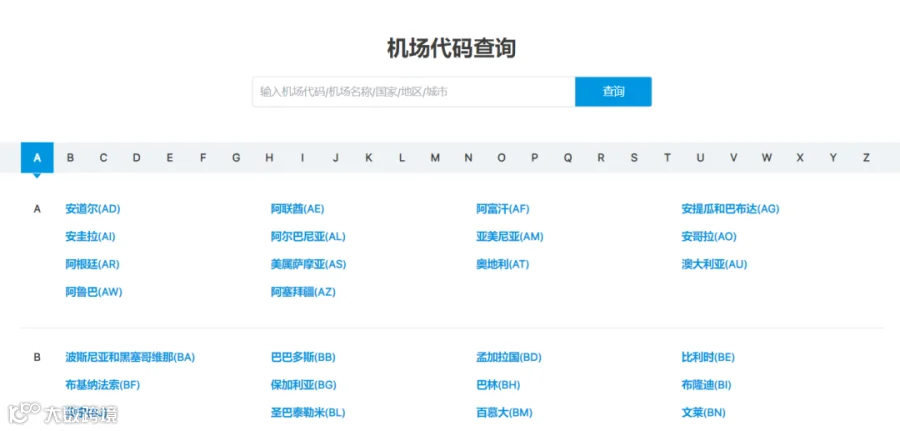This screenshot has height=431, width=900.
Task: Switch to the U letter tab
Action: coord(700,158)
